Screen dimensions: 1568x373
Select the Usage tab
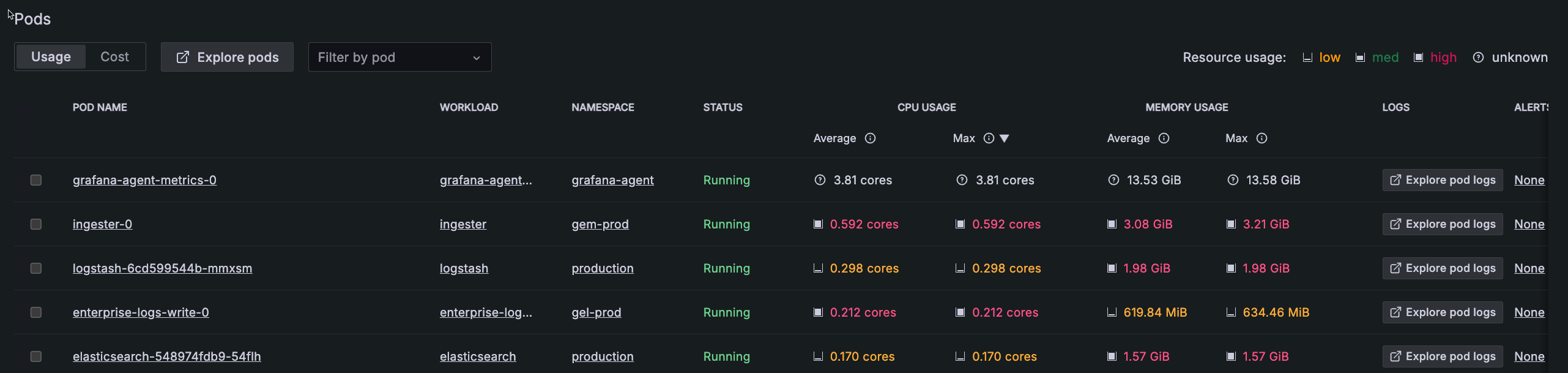pyautogui.click(x=51, y=57)
